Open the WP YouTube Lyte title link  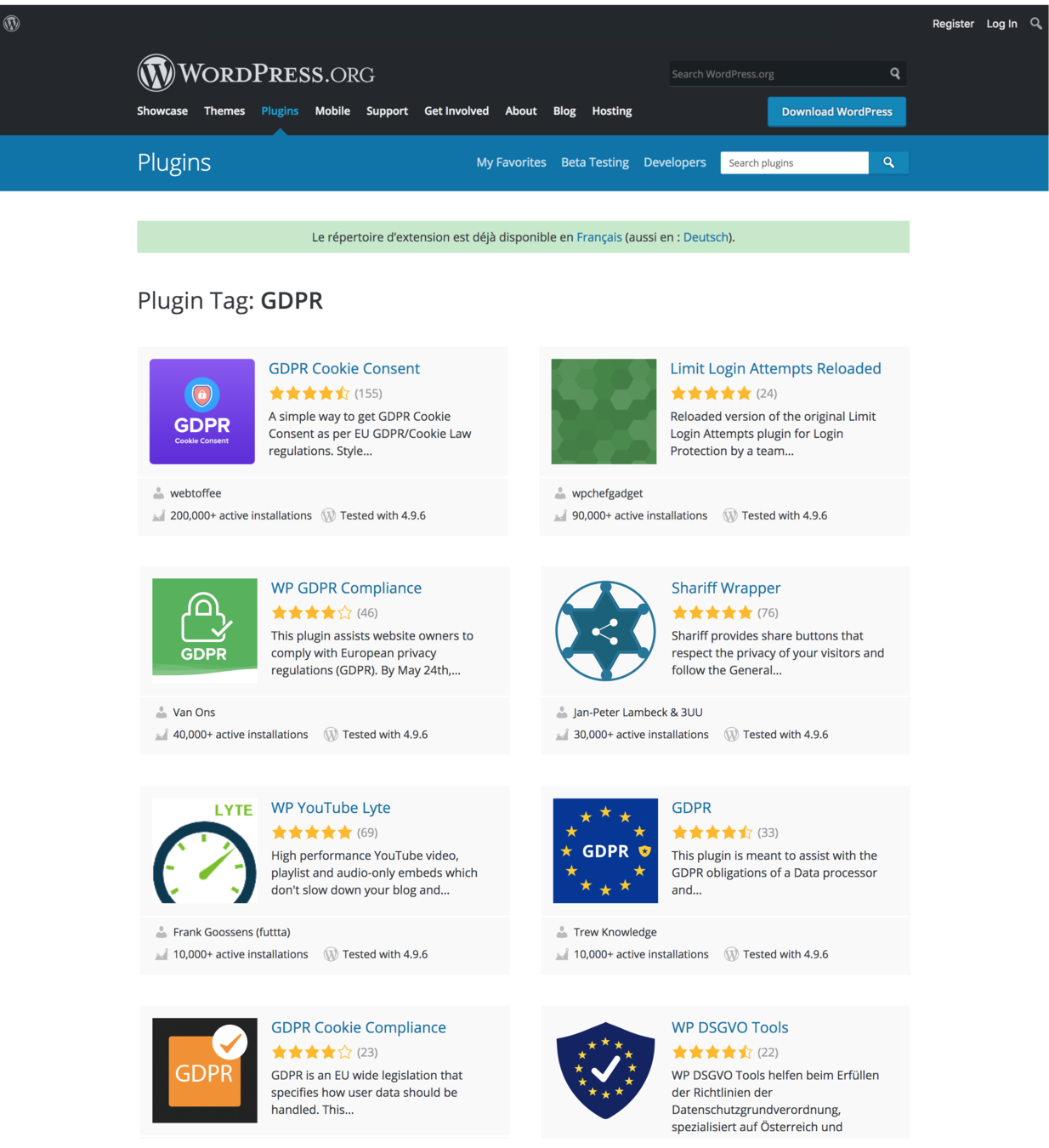(x=331, y=808)
